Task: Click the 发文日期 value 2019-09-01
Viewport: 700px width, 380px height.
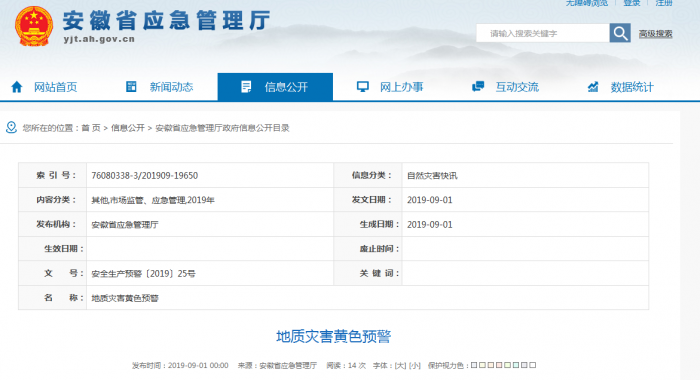Action: tap(429, 200)
